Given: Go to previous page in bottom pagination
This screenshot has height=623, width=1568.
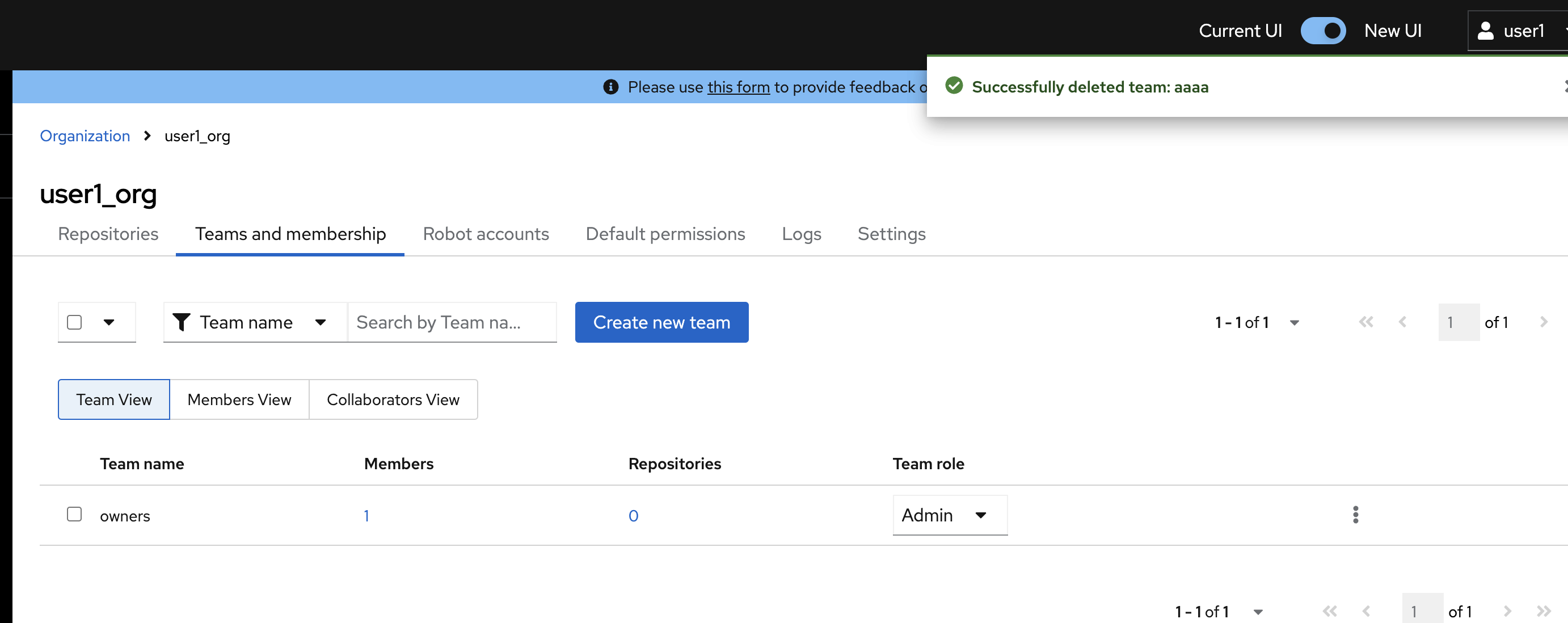Looking at the screenshot, I should (1366, 611).
